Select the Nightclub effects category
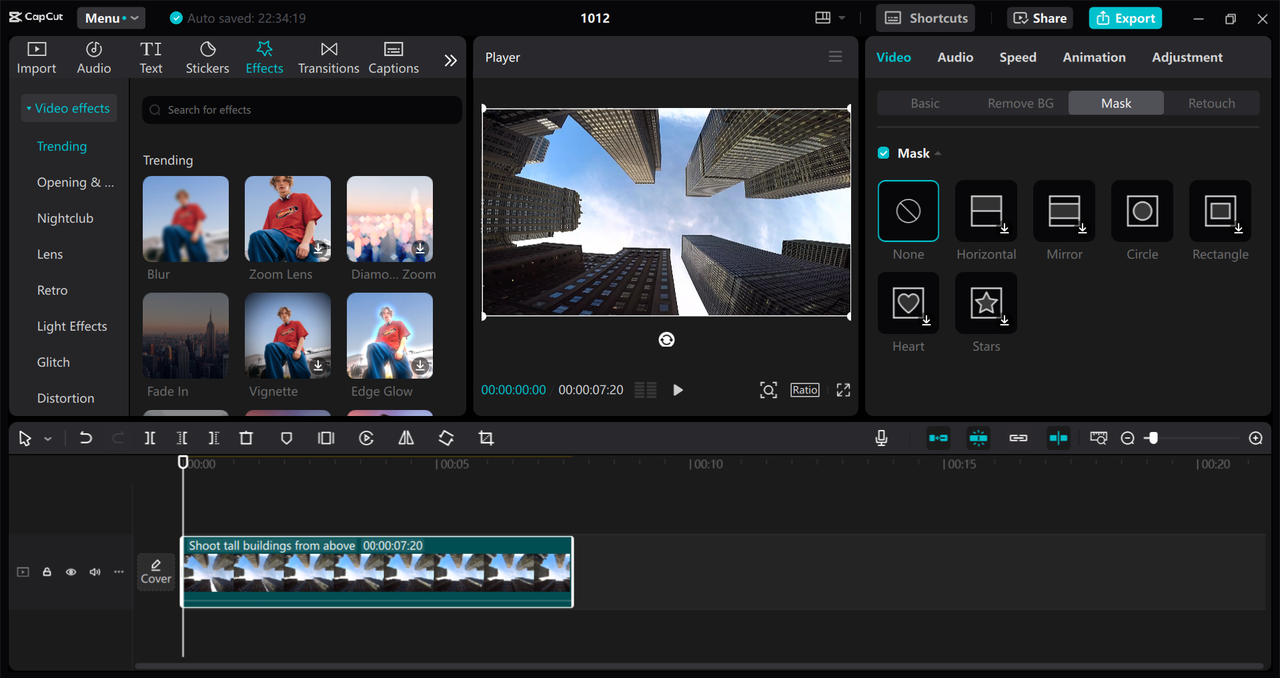This screenshot has width=1280, height=678. [65, 218]
